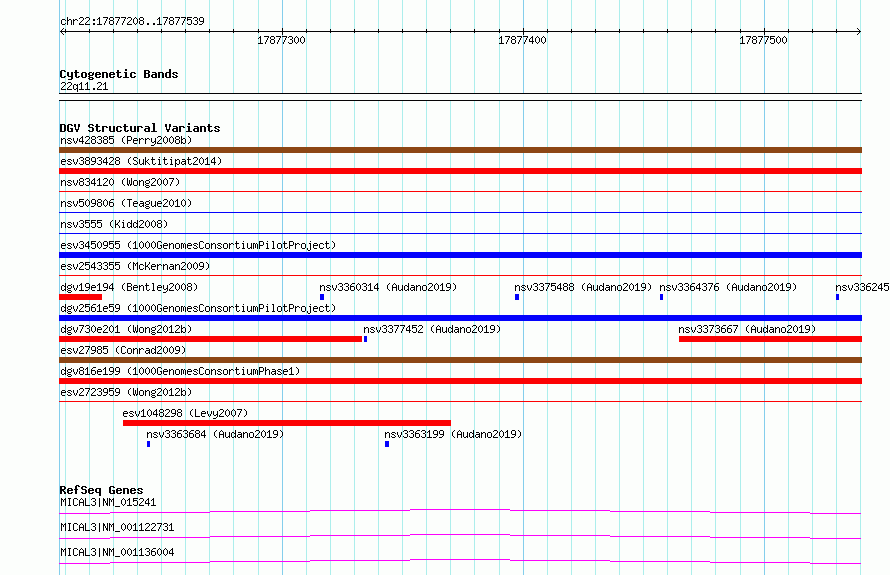Open dgv2561e59 (1000GenomesConsortiumPilotProject) label
This screenshot has height=575, width=890.
tap(198, 308)
